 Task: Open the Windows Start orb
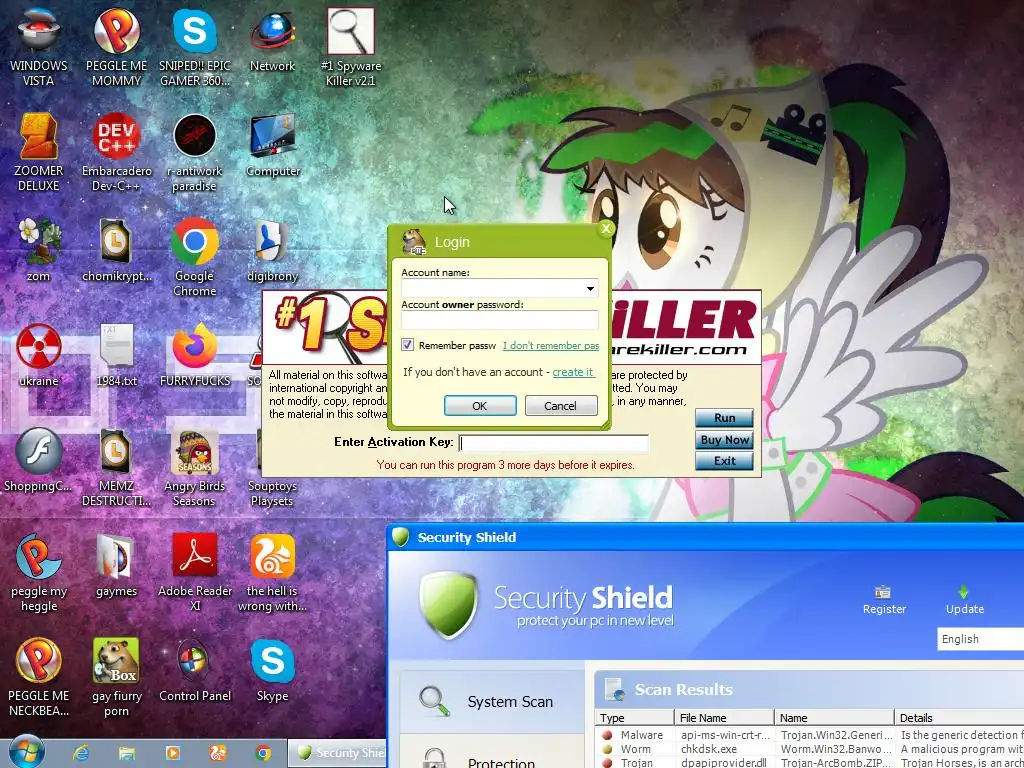tap(25, 752)
